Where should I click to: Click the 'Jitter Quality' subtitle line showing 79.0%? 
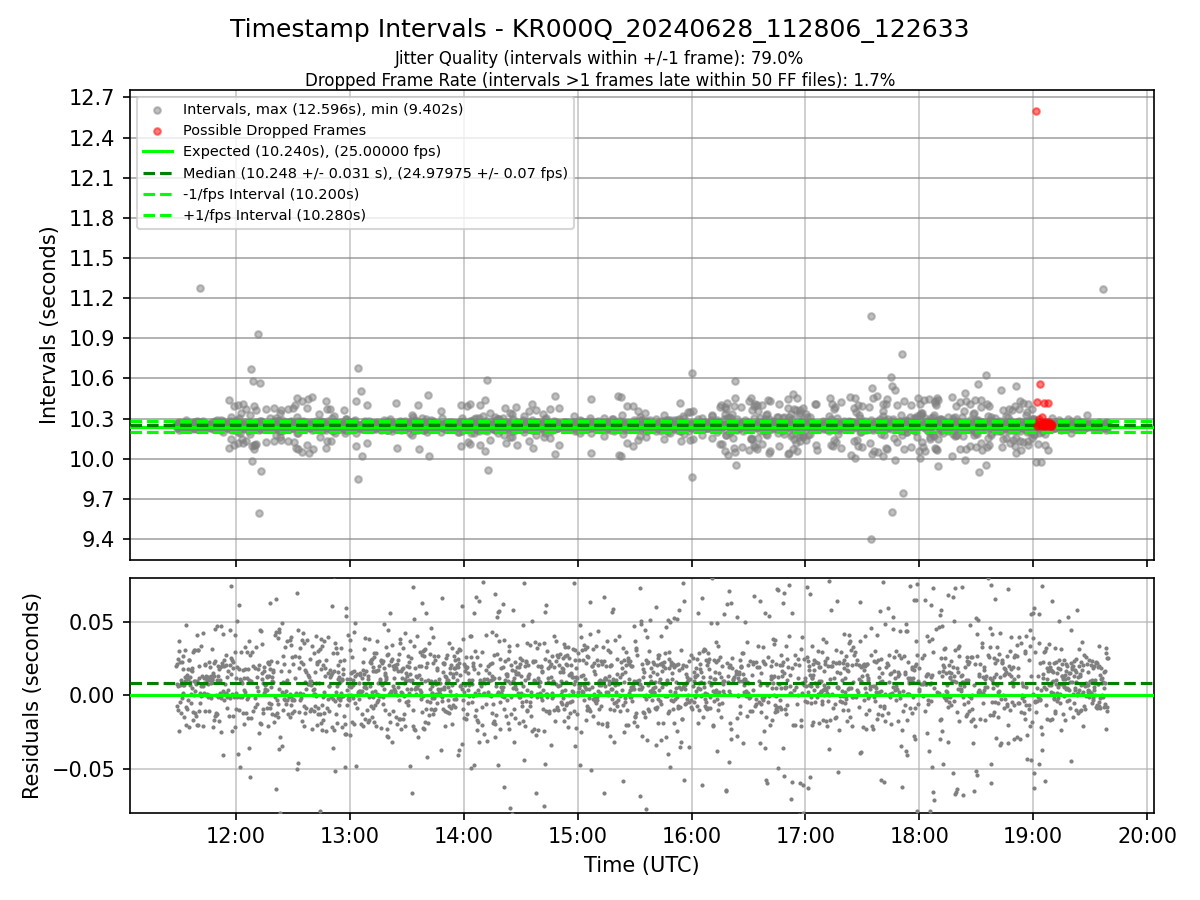599,58
